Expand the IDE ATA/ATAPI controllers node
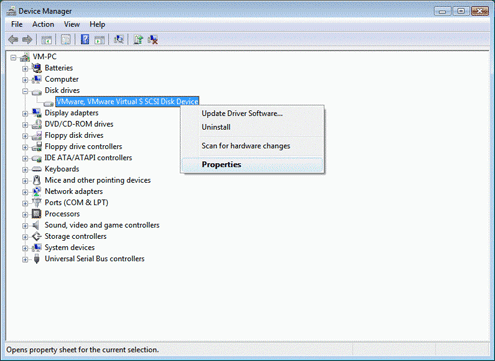The width and height of the screenshot is (495, 361). pyautogui.click(x=25, y=158)
